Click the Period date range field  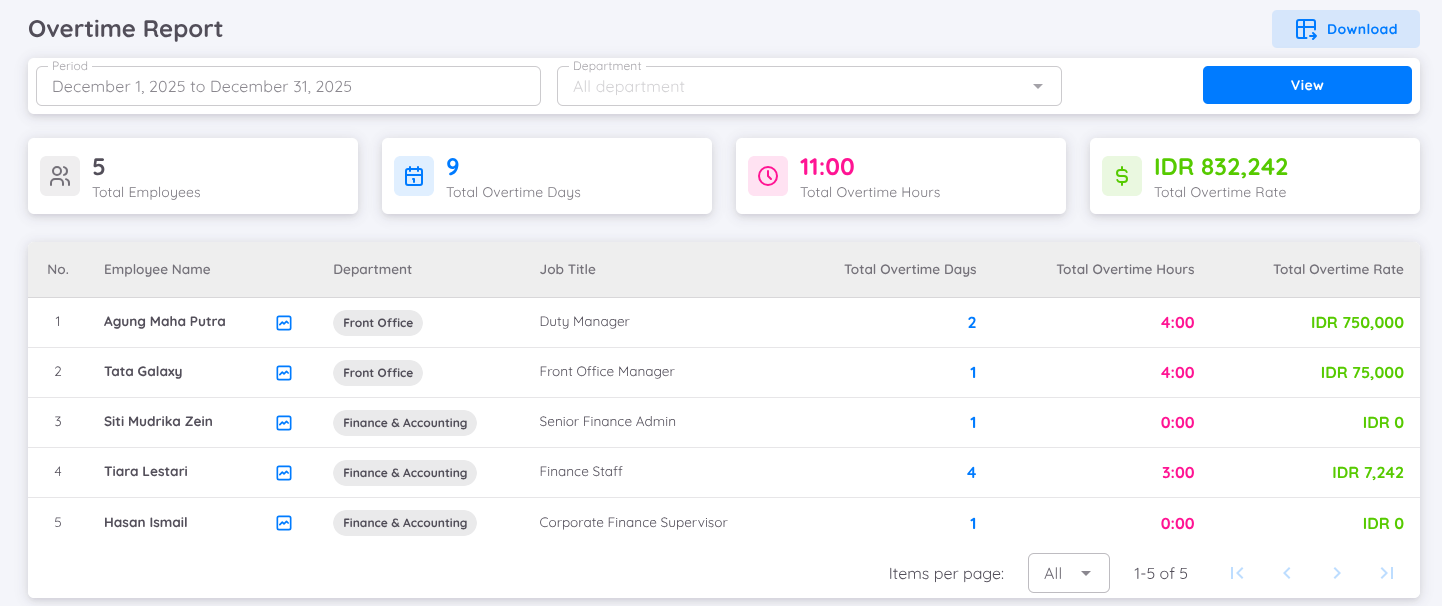coord(288,86)
